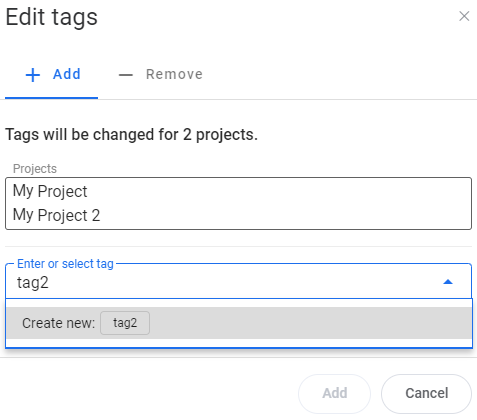Switch to the Remove tab label
Image resolution: width=477 pixels, height=420 pixels.
(174, 74)
